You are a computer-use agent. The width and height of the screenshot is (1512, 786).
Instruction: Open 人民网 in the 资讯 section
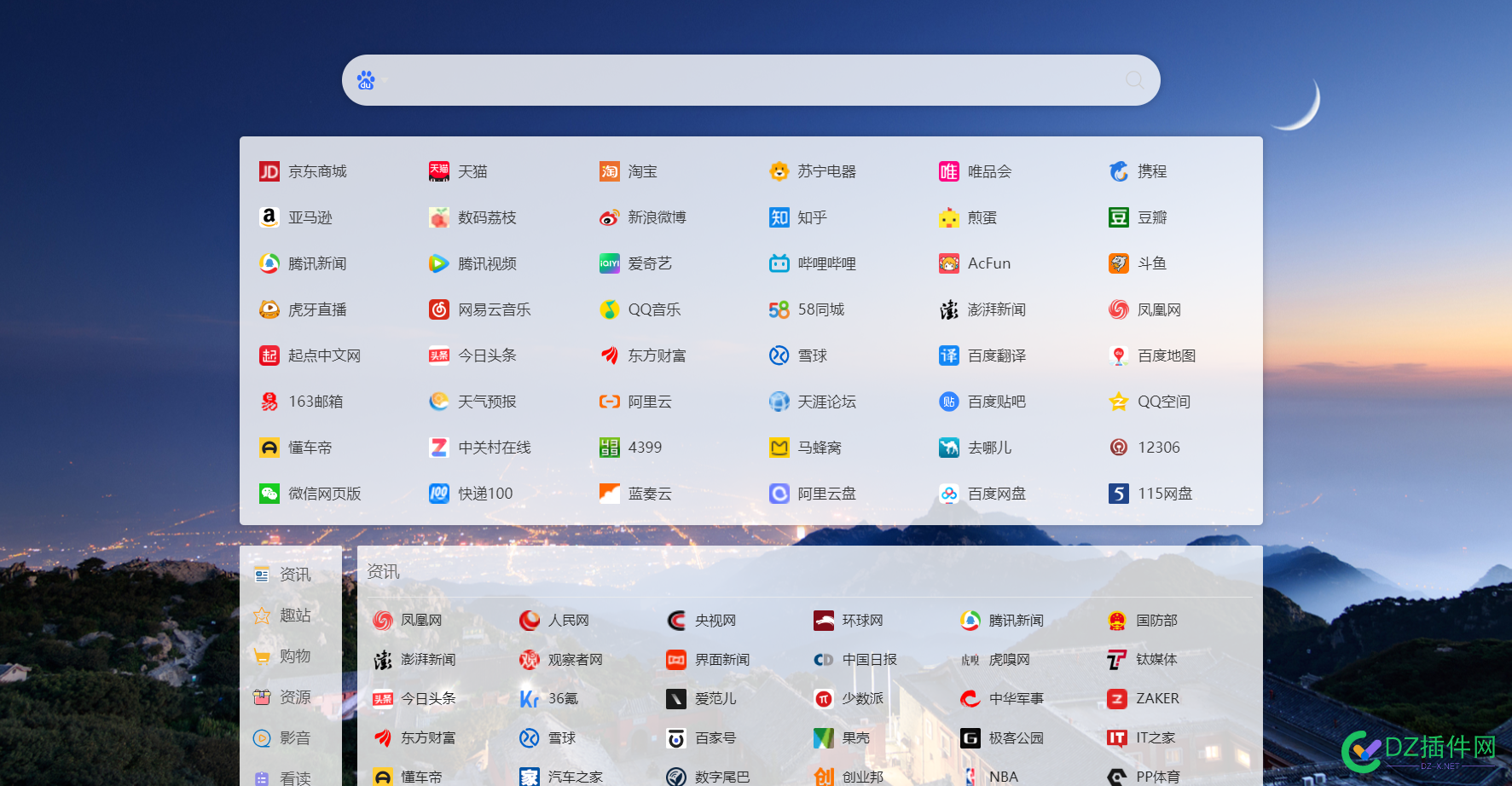coord(554,621)
